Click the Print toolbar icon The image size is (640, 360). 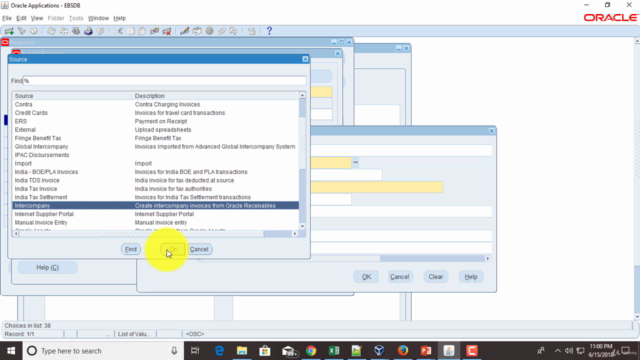88,31
